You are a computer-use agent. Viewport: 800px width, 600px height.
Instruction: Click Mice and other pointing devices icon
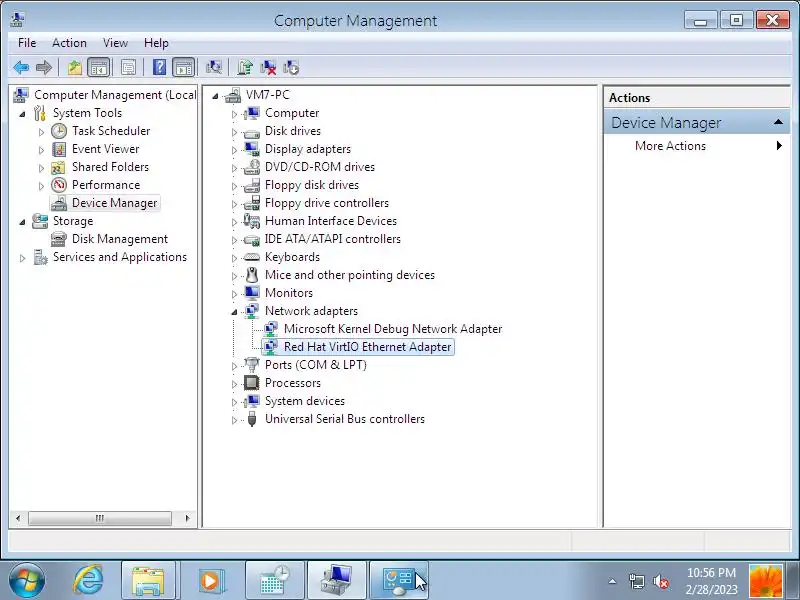[252, 275]
